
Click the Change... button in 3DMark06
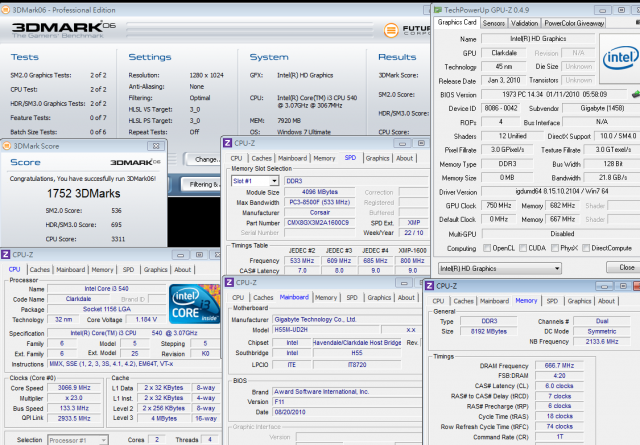coord(203,159)
